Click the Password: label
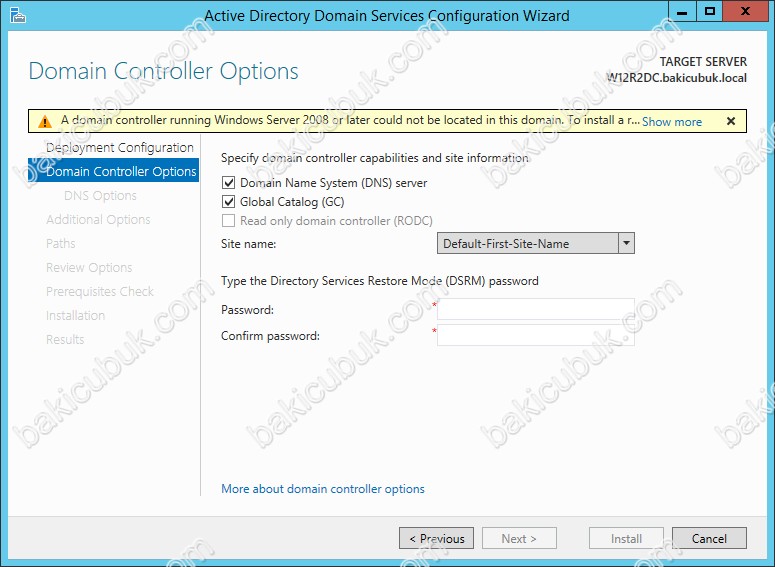 coord(247,310)
